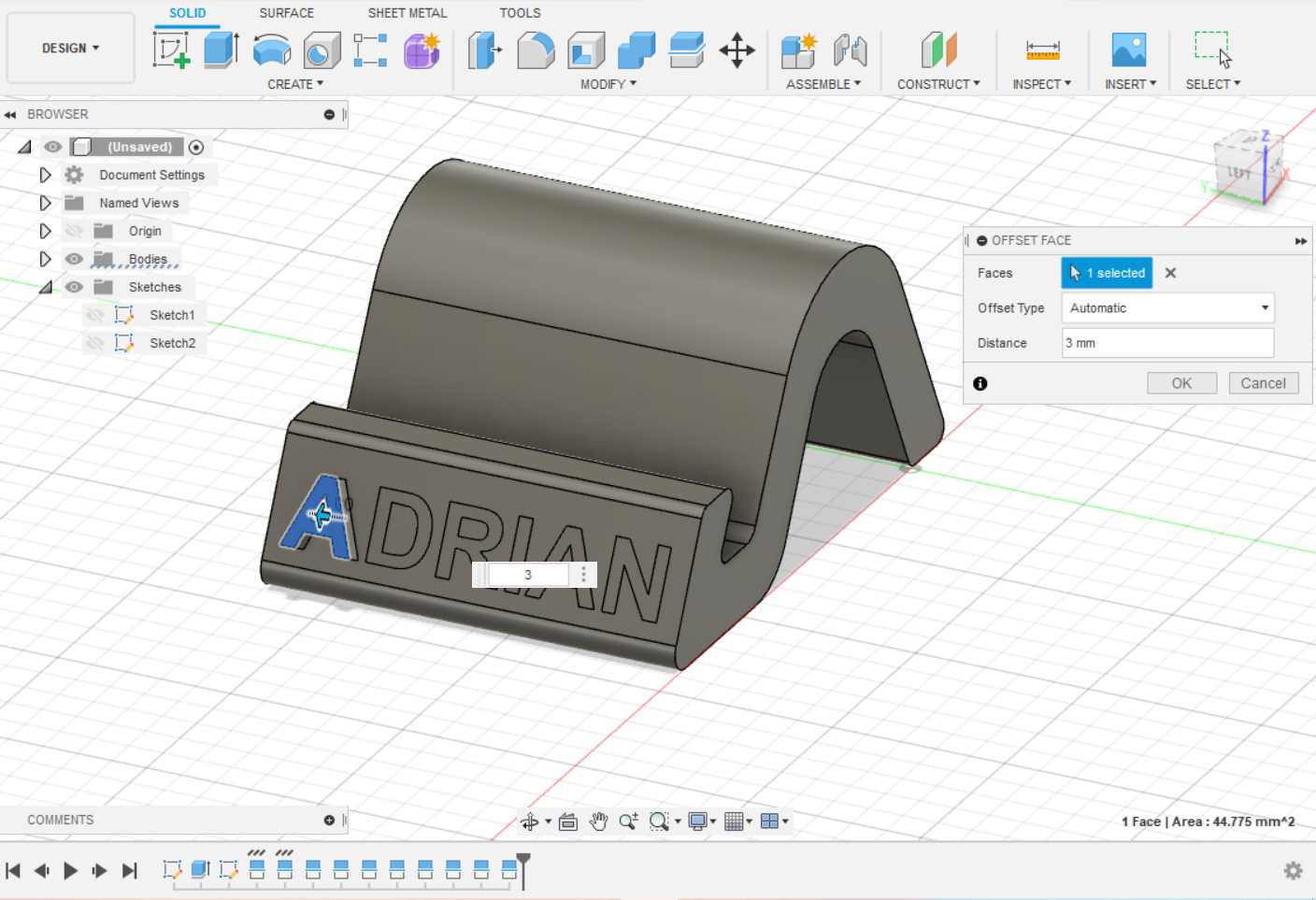Show the Origin folder
The image size is (1316, 900).
pos(74,231)
